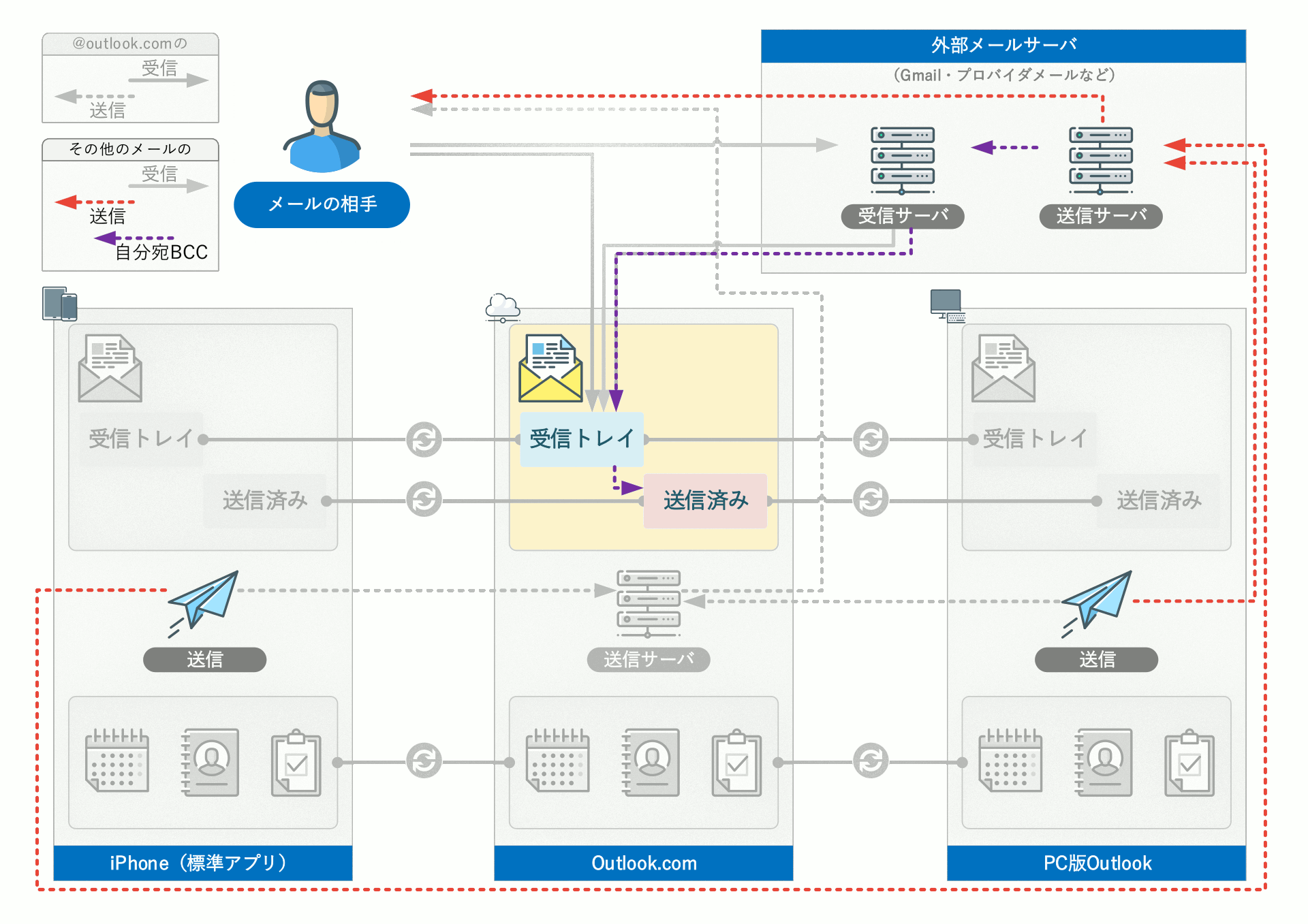Click the PC版Outlook panel envelope icon
The width and height of the screenshot is (1308, 924).
pos(1003,368)
